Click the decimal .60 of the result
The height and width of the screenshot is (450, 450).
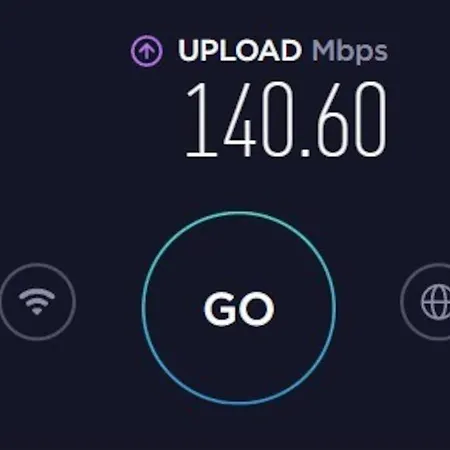(343, 120)
